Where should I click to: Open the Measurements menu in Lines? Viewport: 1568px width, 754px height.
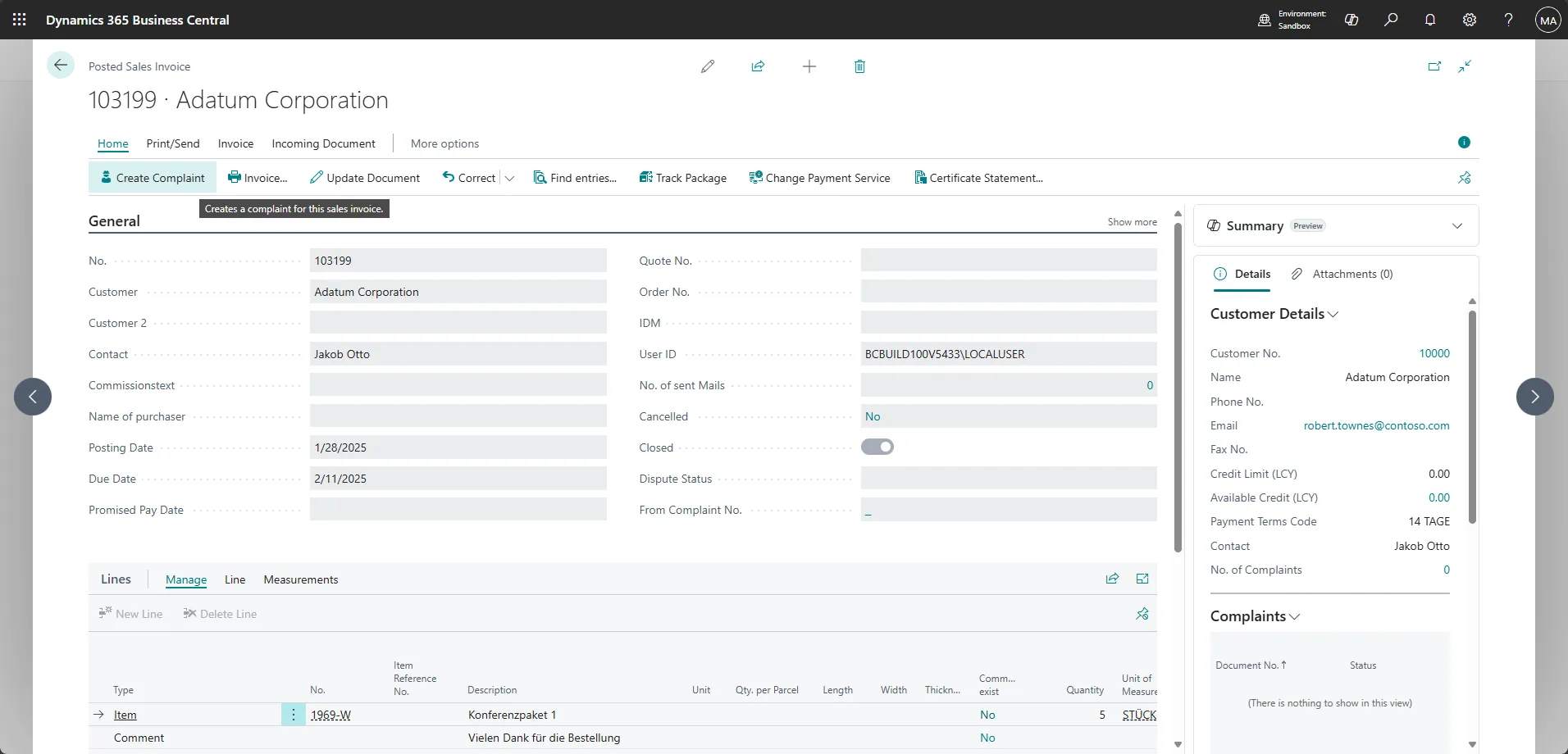coord(301,579)
